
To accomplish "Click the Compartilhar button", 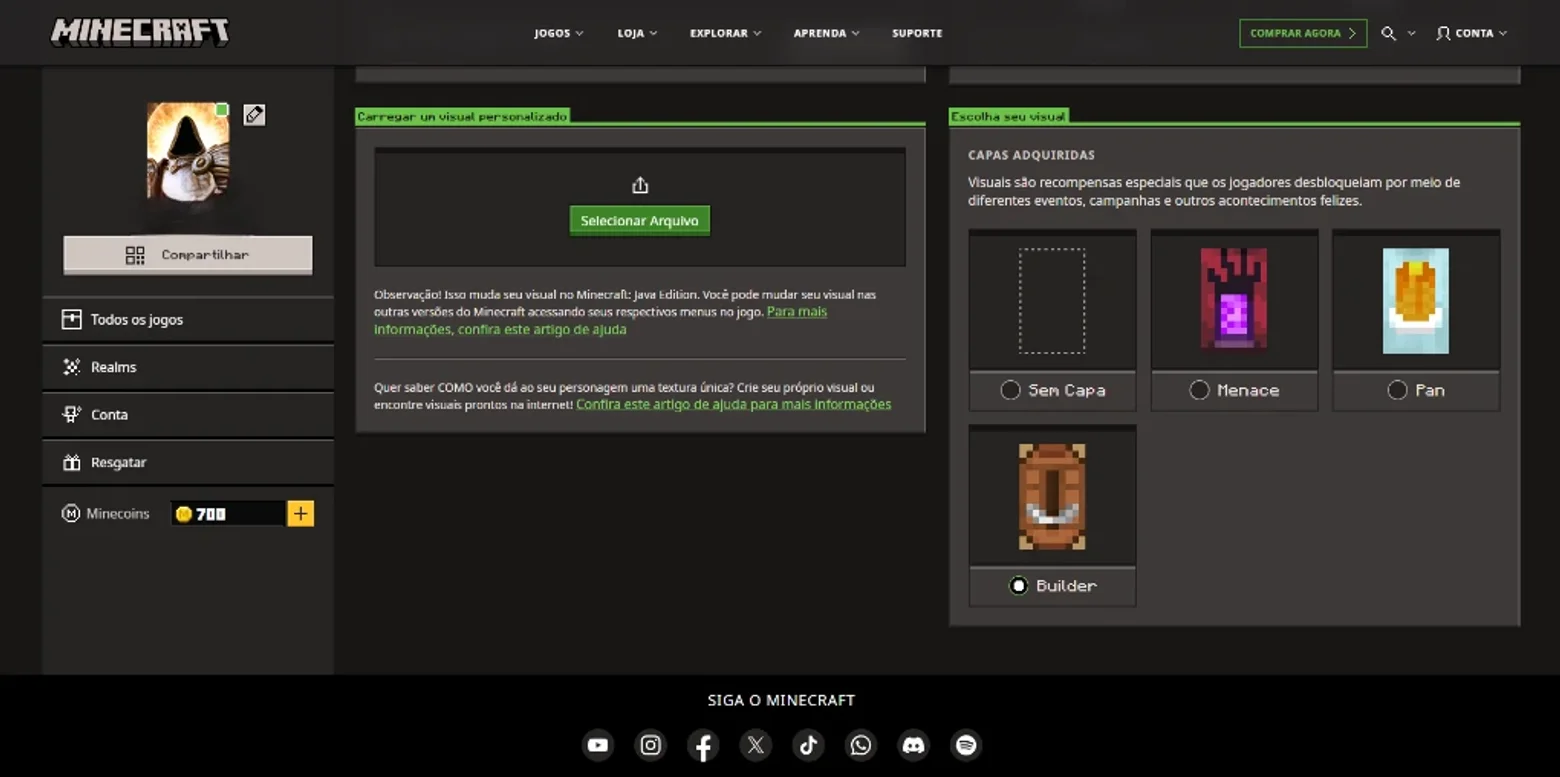I will tap(188, 255).
